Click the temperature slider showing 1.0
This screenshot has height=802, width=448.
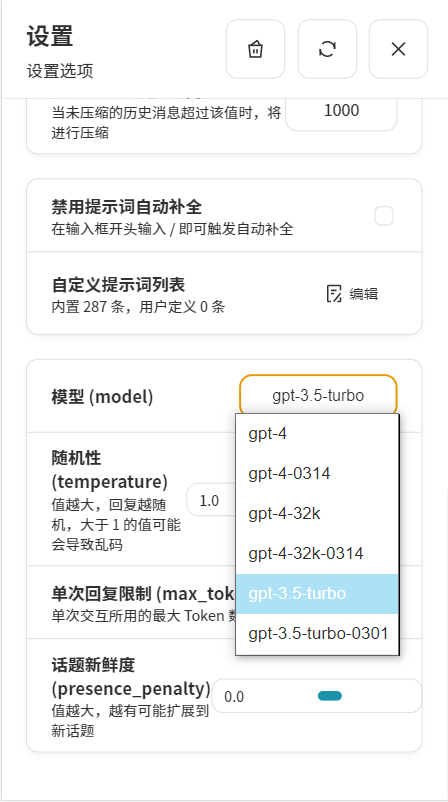tap(211, 500)
